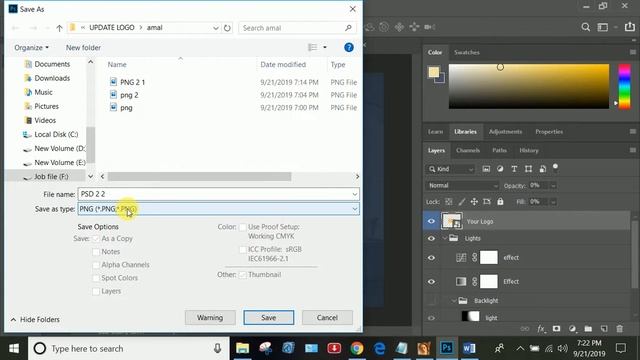Image resolution: width=640 pixels, height=360 pixels.
Task: Click the New folder button
Action: (83, 48)
